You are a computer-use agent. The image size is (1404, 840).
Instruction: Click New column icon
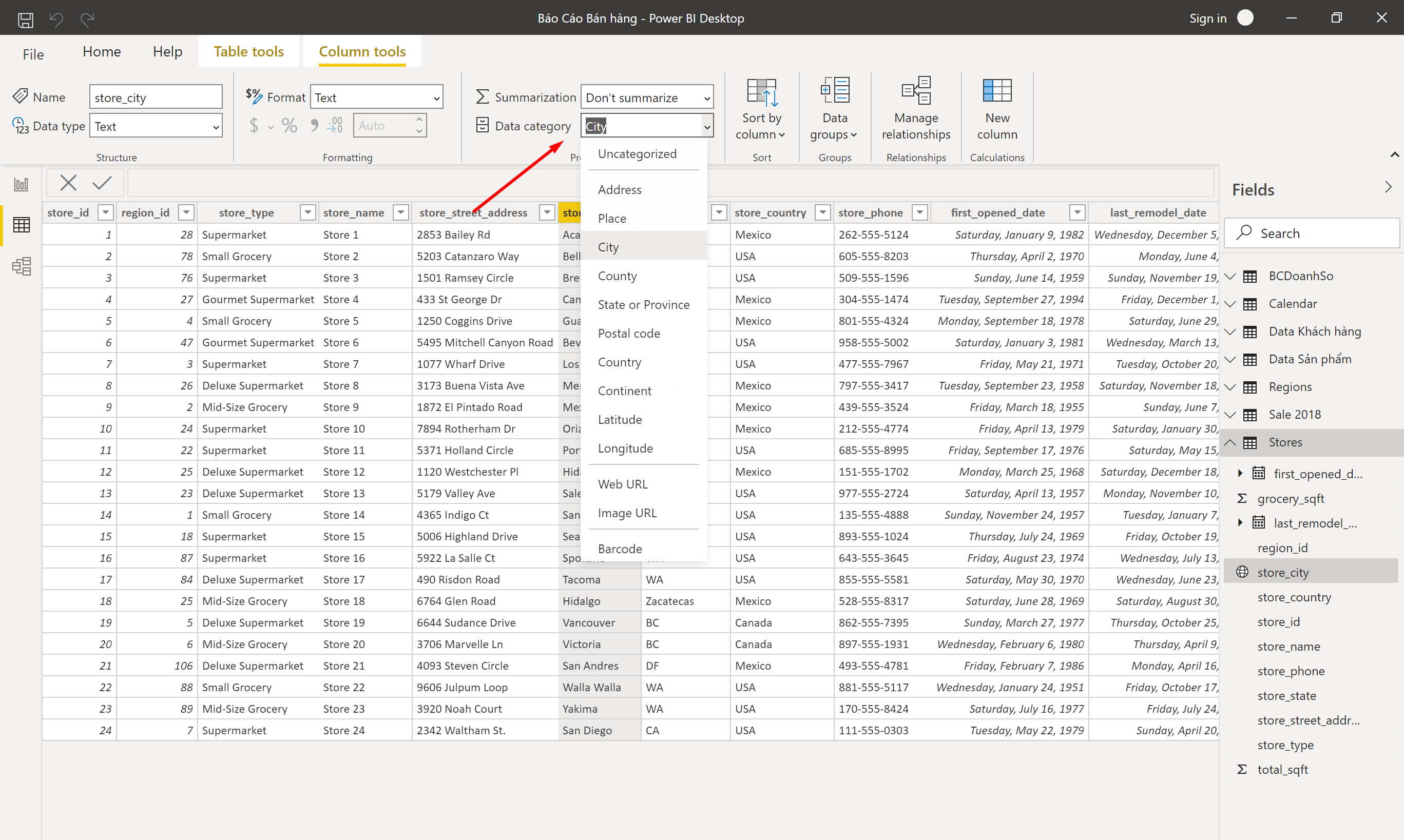pos(997,90)
